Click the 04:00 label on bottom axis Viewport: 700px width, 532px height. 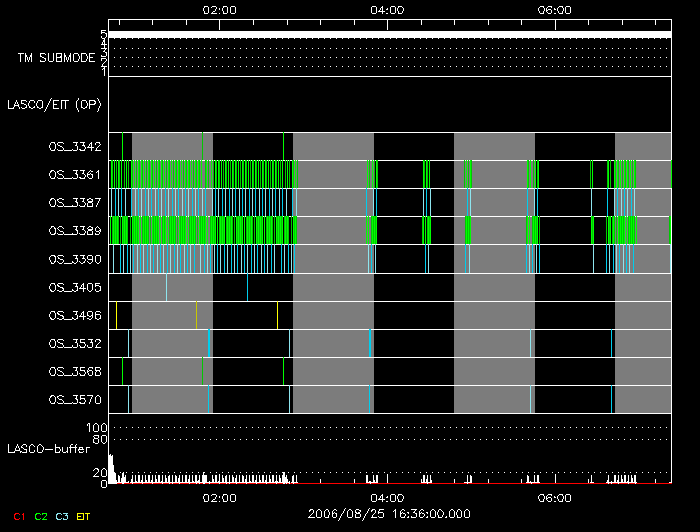387,498
